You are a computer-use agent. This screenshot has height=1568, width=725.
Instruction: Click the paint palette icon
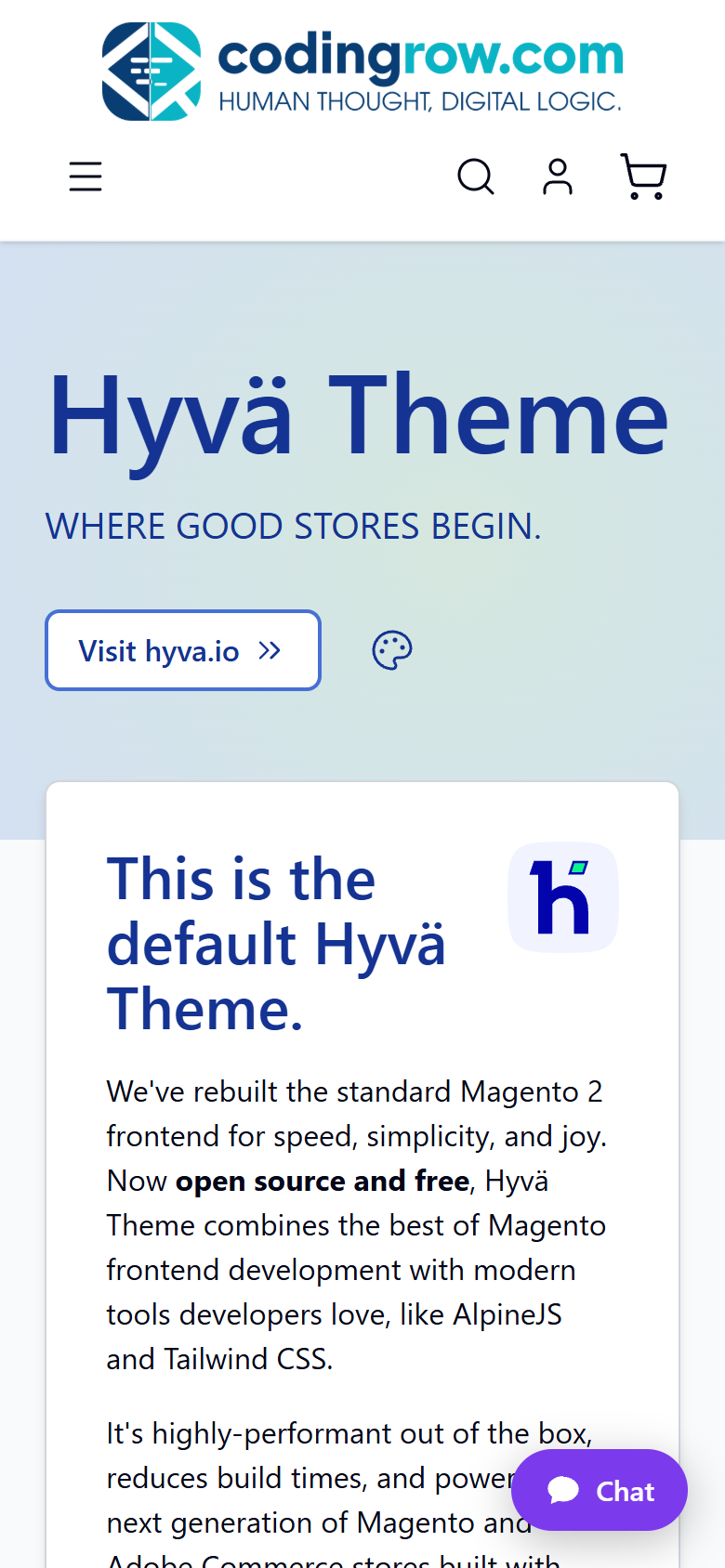tap(392, 650)
